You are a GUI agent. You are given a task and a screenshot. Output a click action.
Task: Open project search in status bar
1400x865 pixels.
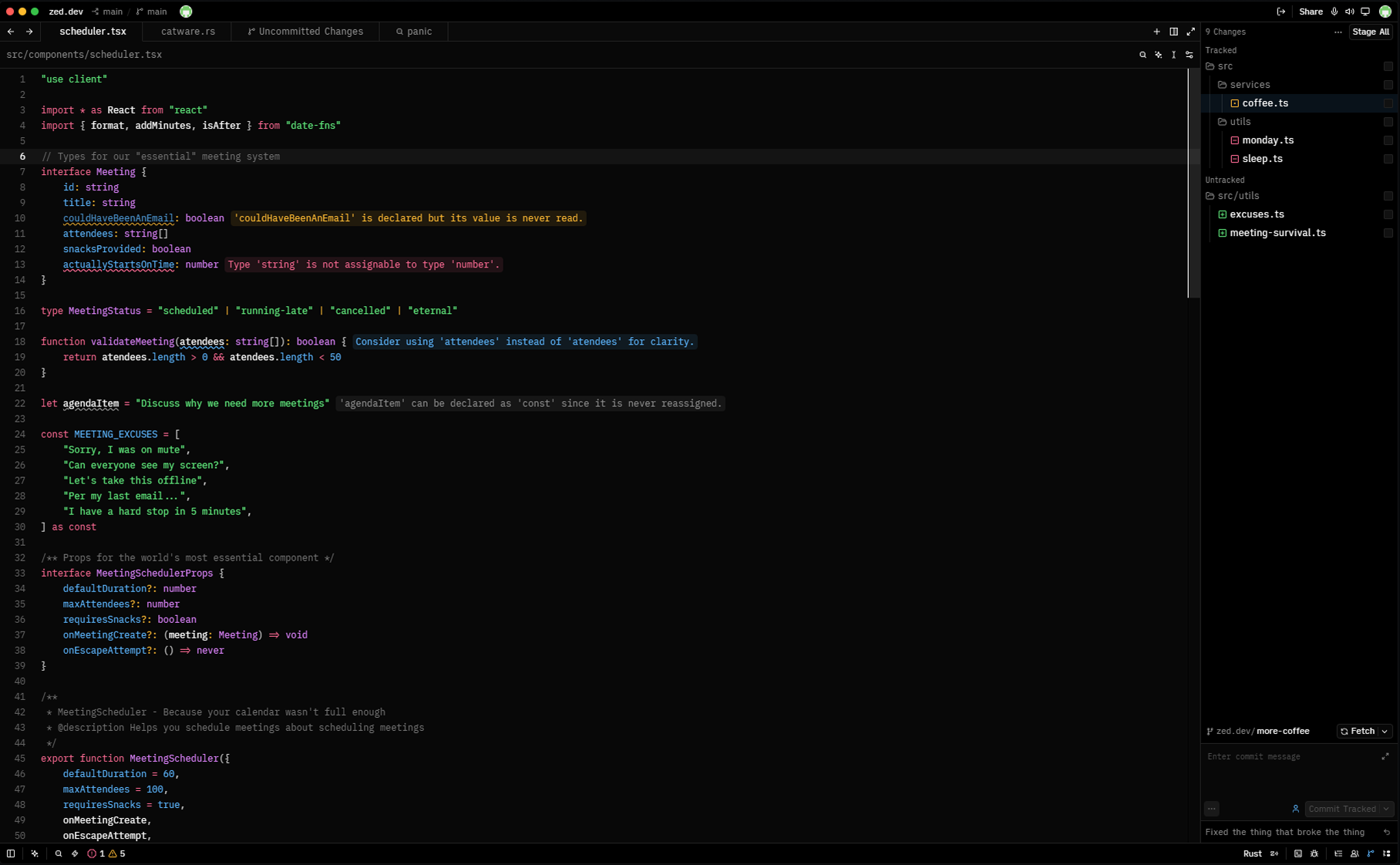click(x=59, y=853)
